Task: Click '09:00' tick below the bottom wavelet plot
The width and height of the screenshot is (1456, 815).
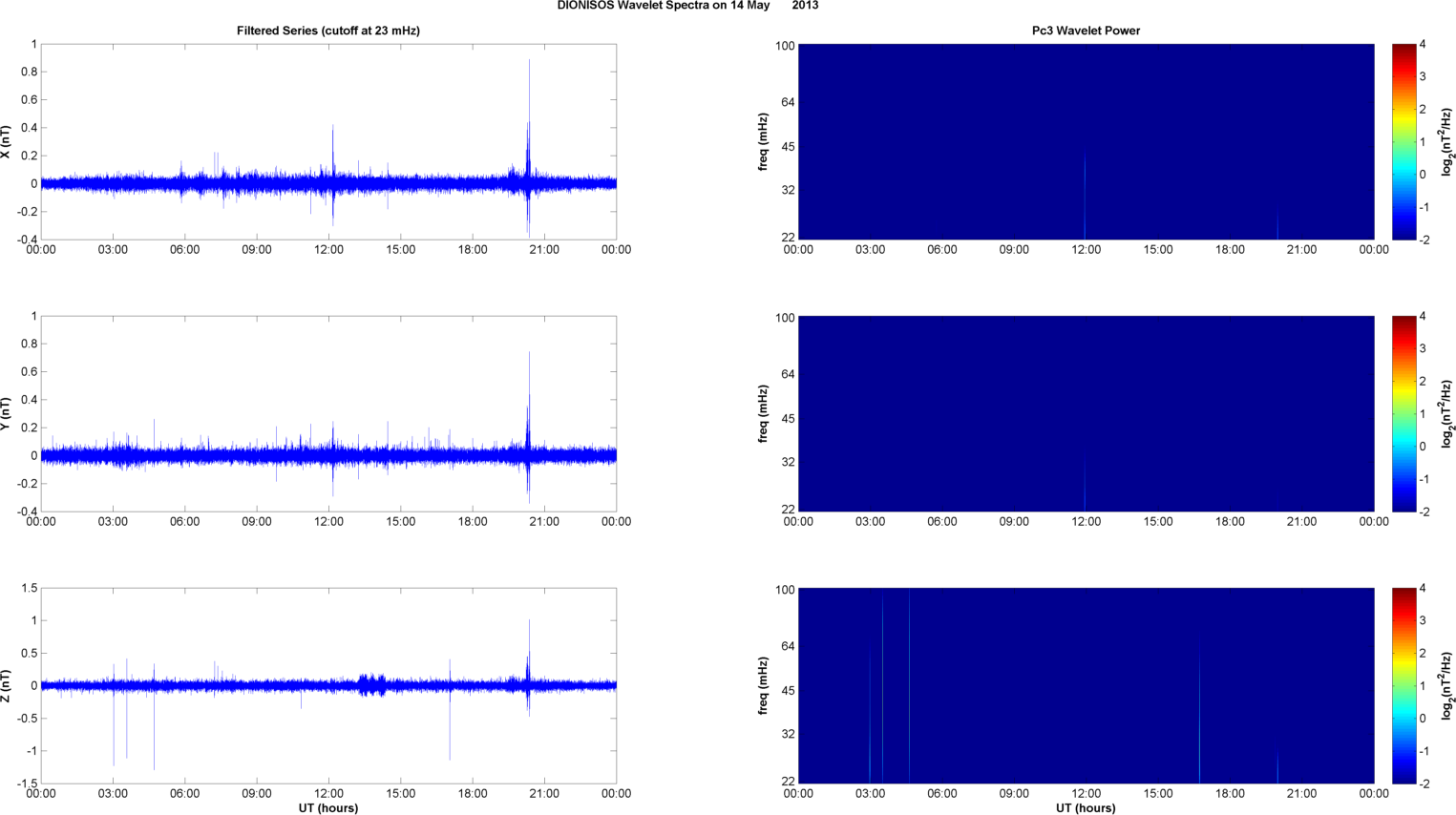Action: pos(1014,794)
